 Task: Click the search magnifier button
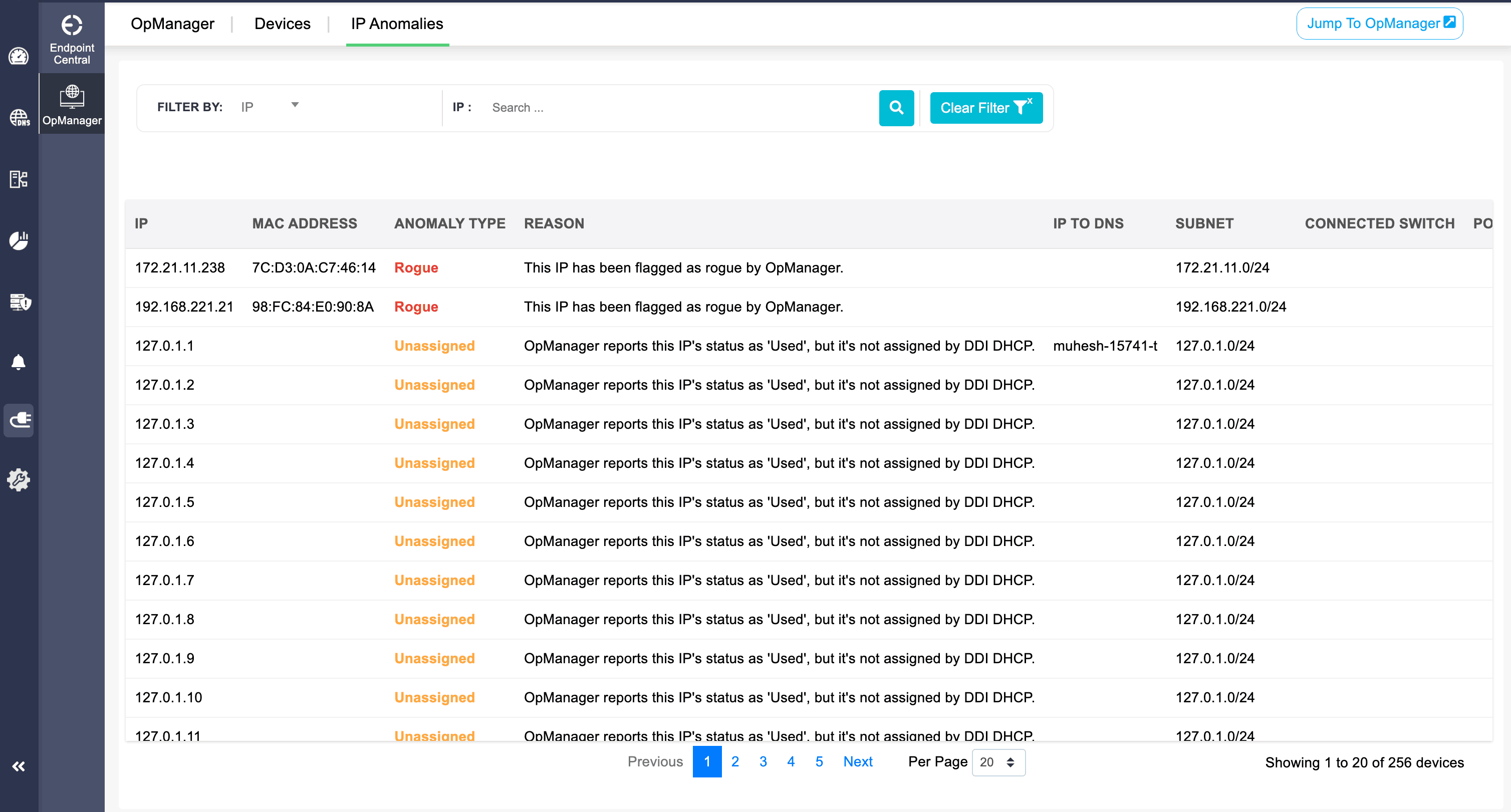tap(896, 108)
